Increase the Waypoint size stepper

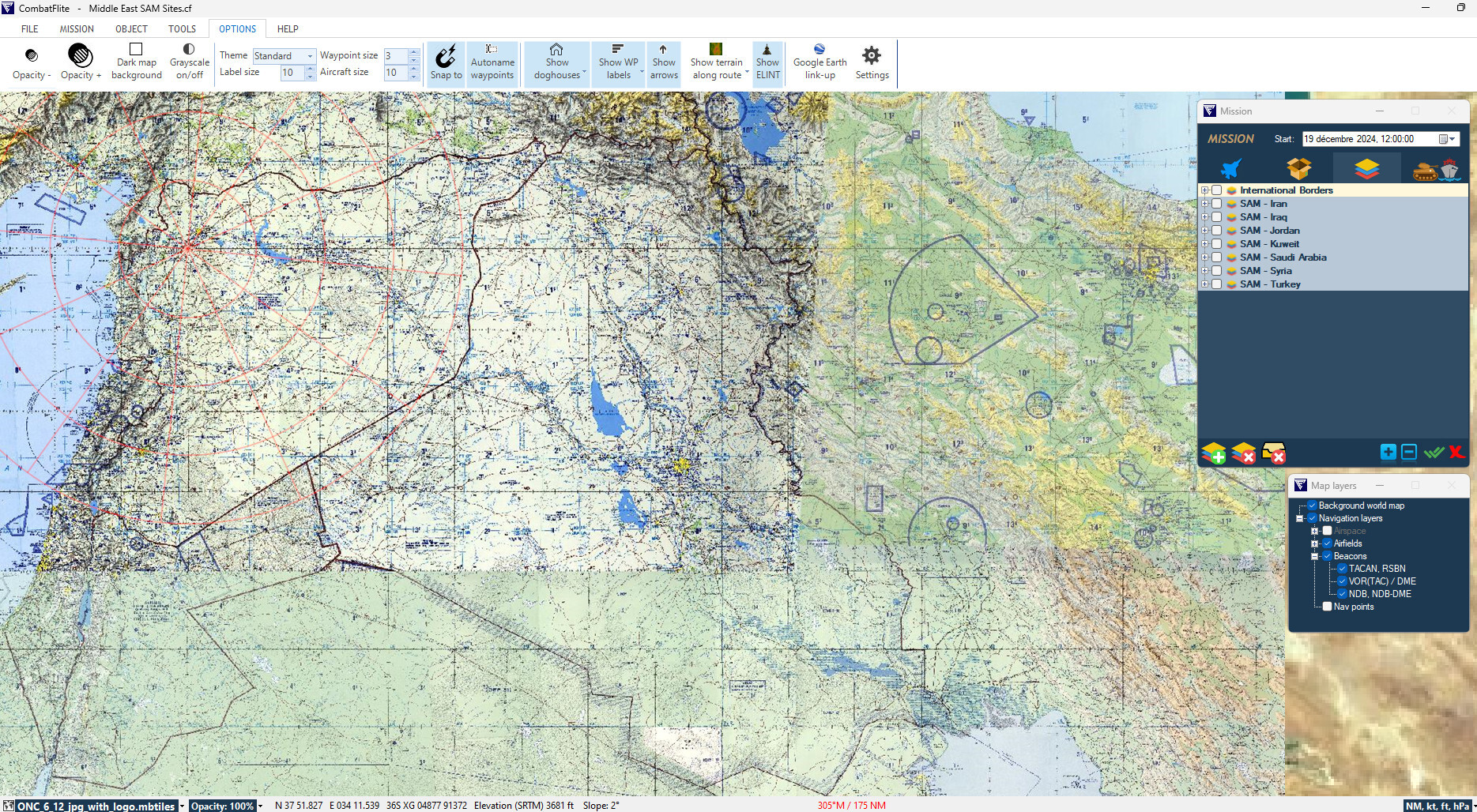(x=413, y=52)
